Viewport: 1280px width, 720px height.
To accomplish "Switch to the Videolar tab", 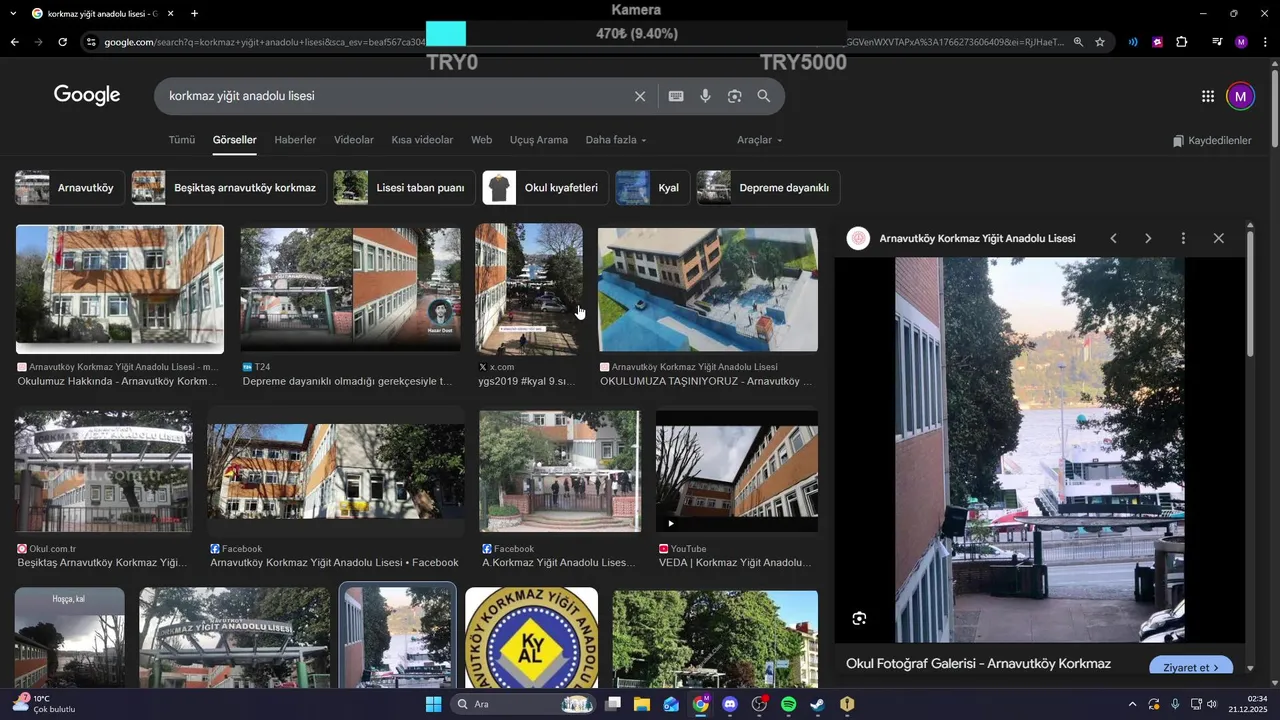I will tap(354, 140).
